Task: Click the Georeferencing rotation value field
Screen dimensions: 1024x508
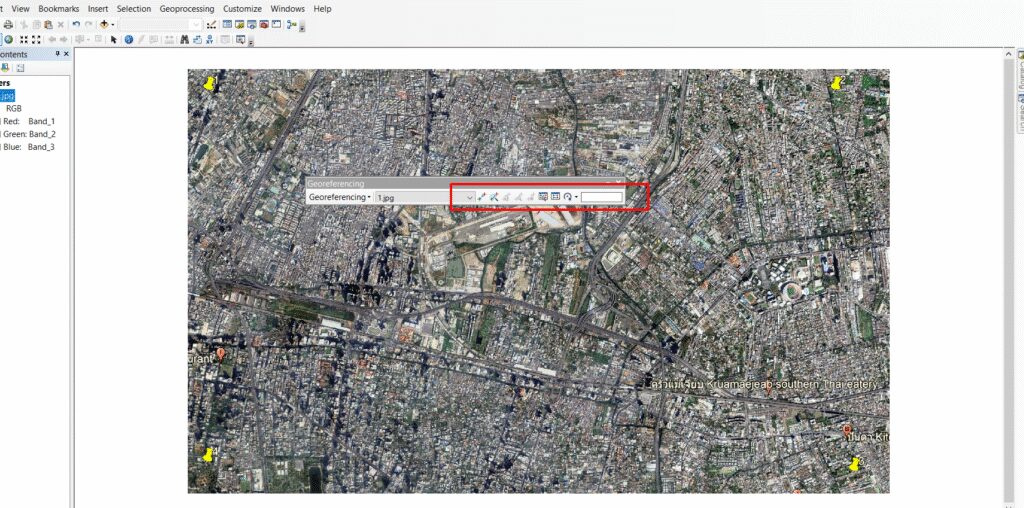Action: [601, 197]
